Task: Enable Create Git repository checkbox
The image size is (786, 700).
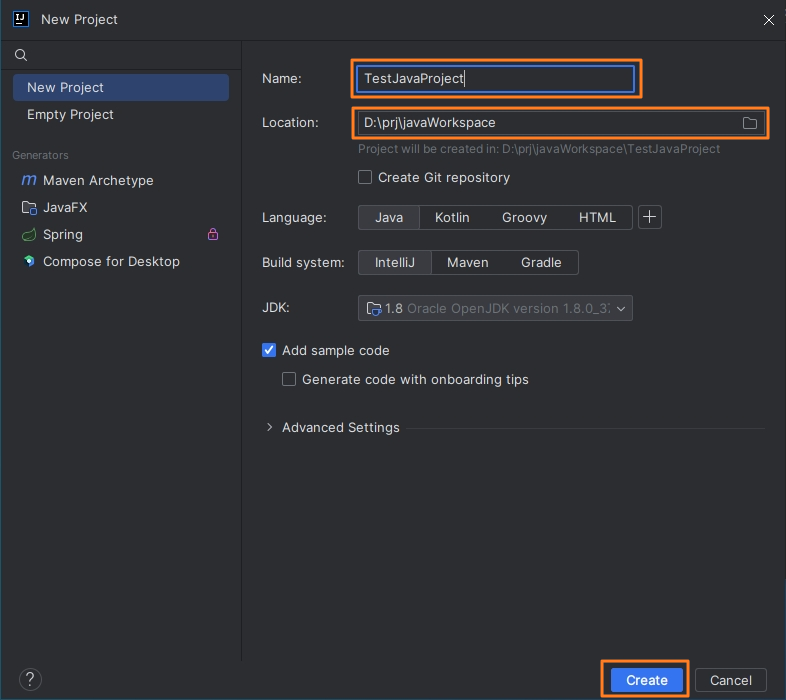Action: tap(365, 178)
